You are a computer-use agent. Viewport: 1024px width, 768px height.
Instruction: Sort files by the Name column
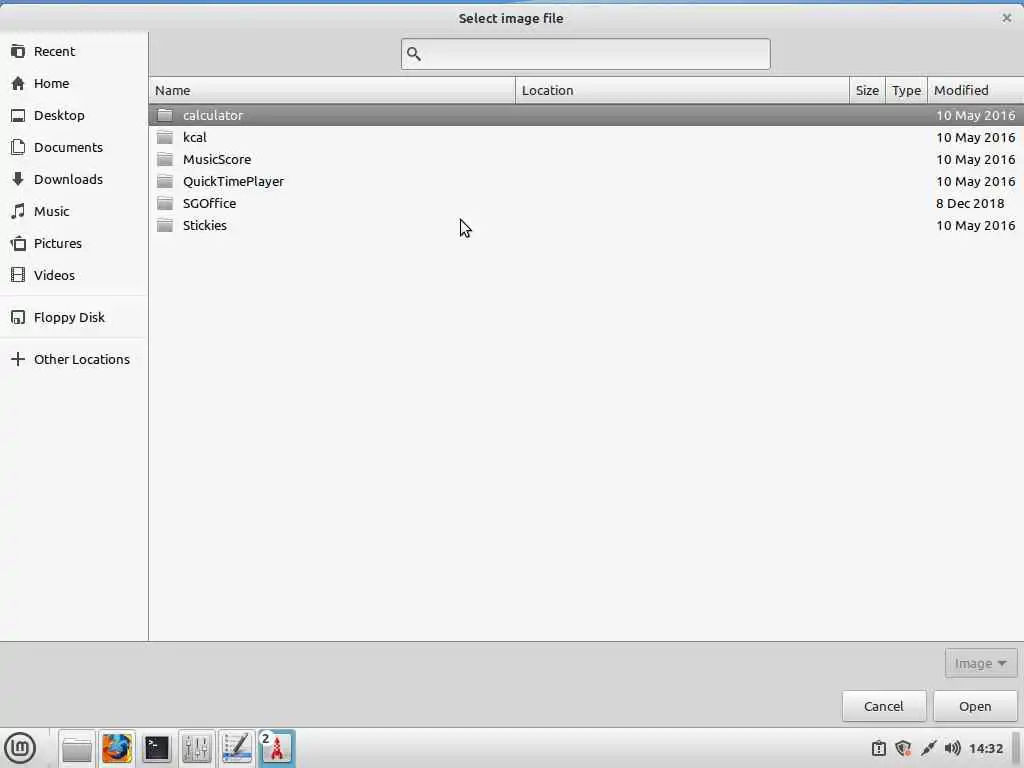(x=332, y=90)
